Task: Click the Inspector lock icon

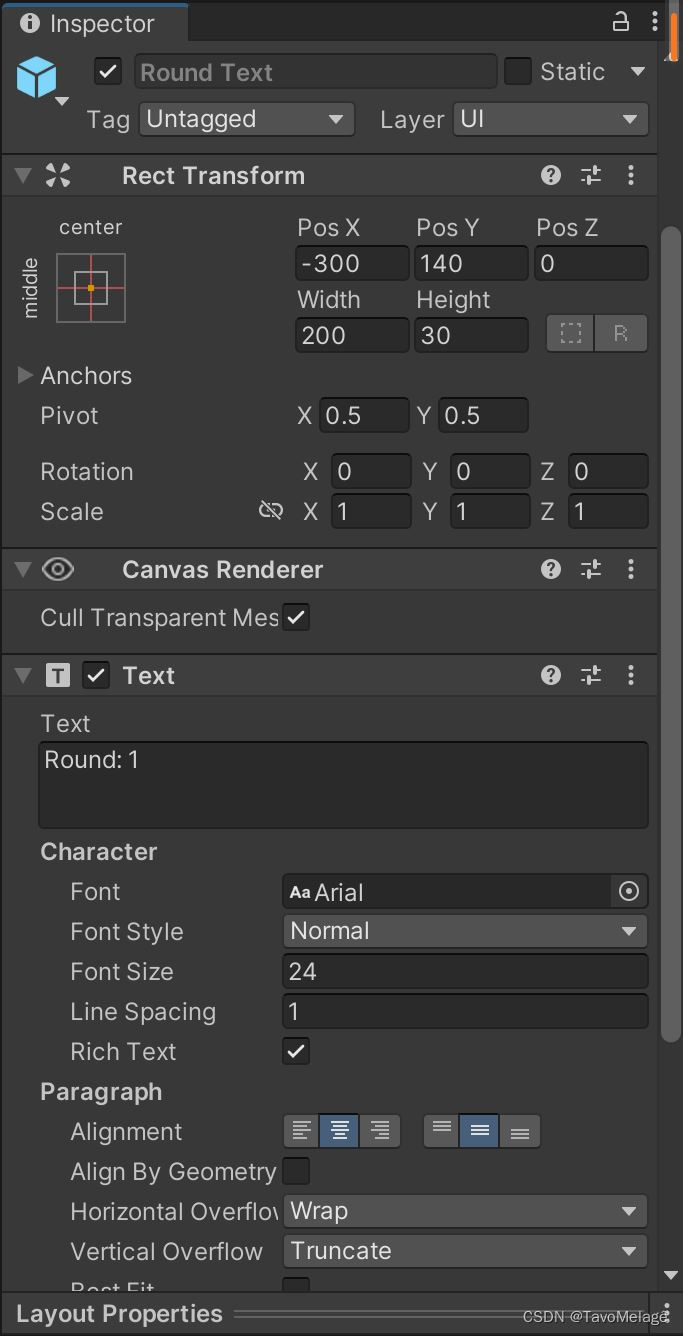Action: 621,22
